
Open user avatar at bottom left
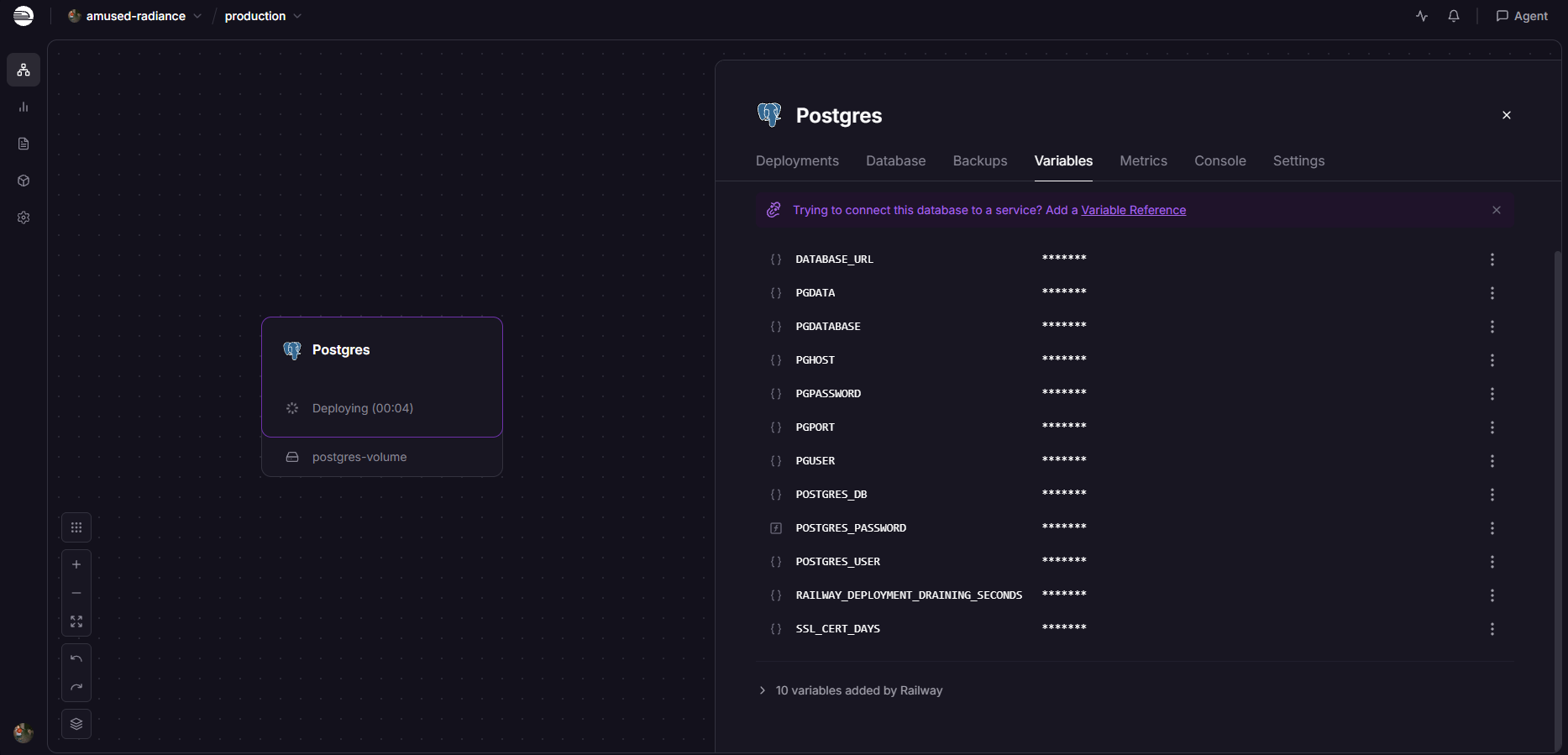pos(24,732)
